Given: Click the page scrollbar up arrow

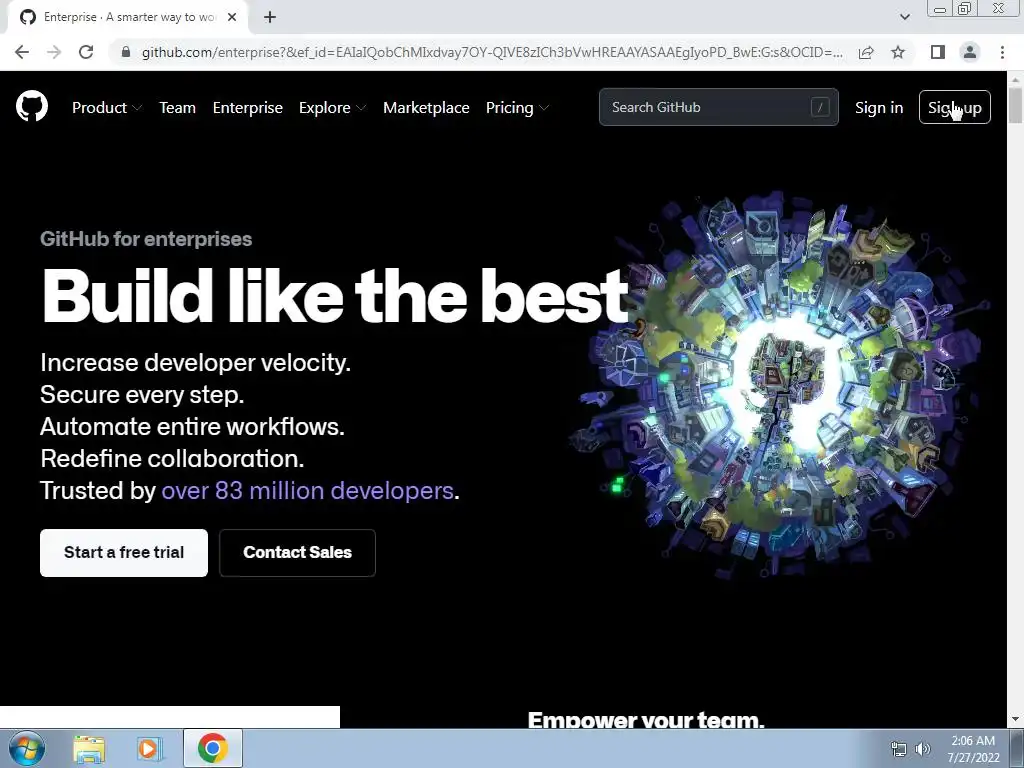Looking at the screenshot, I should coord(1016,79).
